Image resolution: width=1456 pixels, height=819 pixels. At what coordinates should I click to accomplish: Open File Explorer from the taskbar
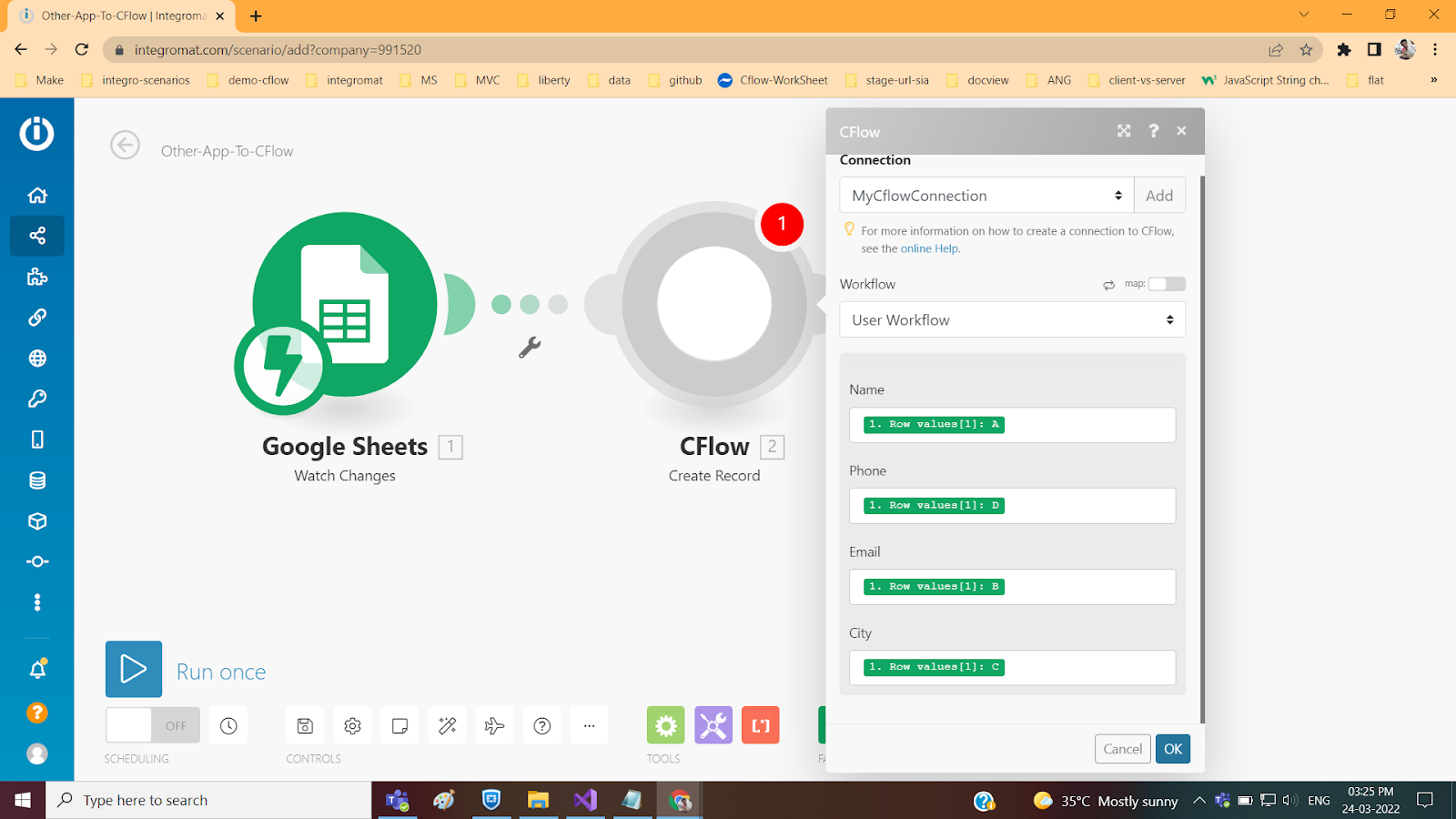coord(538,800)
